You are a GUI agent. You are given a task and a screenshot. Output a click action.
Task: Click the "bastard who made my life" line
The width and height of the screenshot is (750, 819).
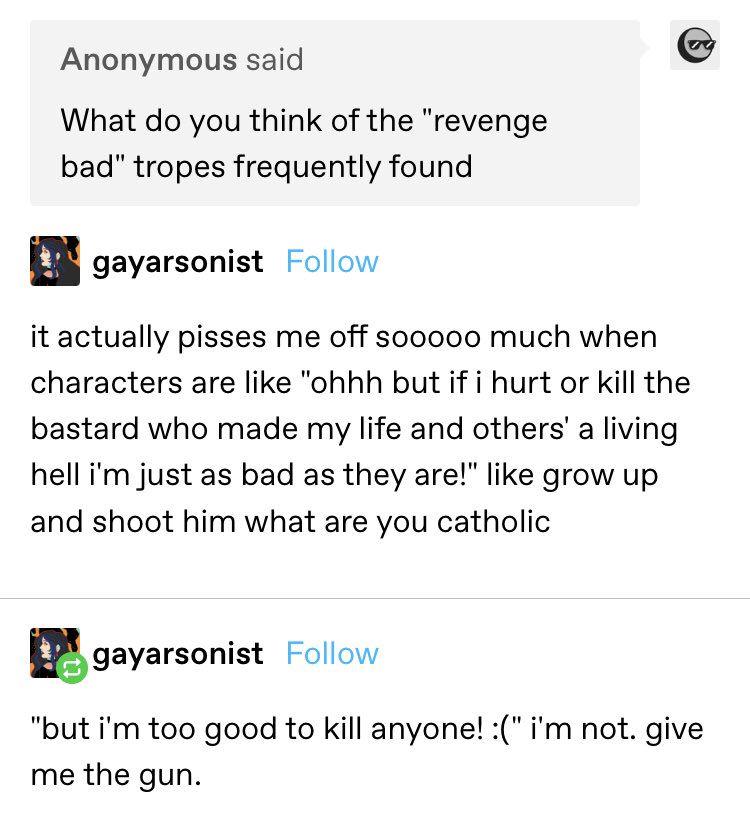pyautogui.click(x=354, y=429)
